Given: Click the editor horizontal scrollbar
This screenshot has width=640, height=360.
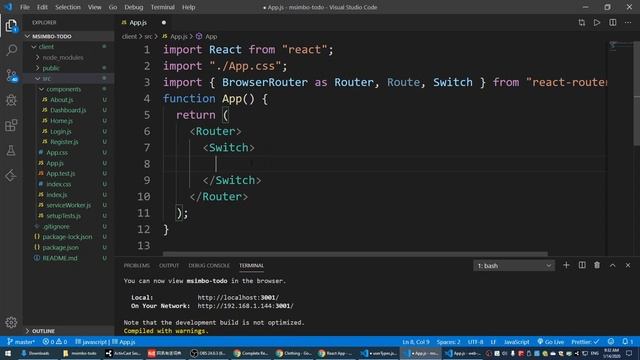Looking at the screenshot, I should pyautogui.click(x=355, y=254).
